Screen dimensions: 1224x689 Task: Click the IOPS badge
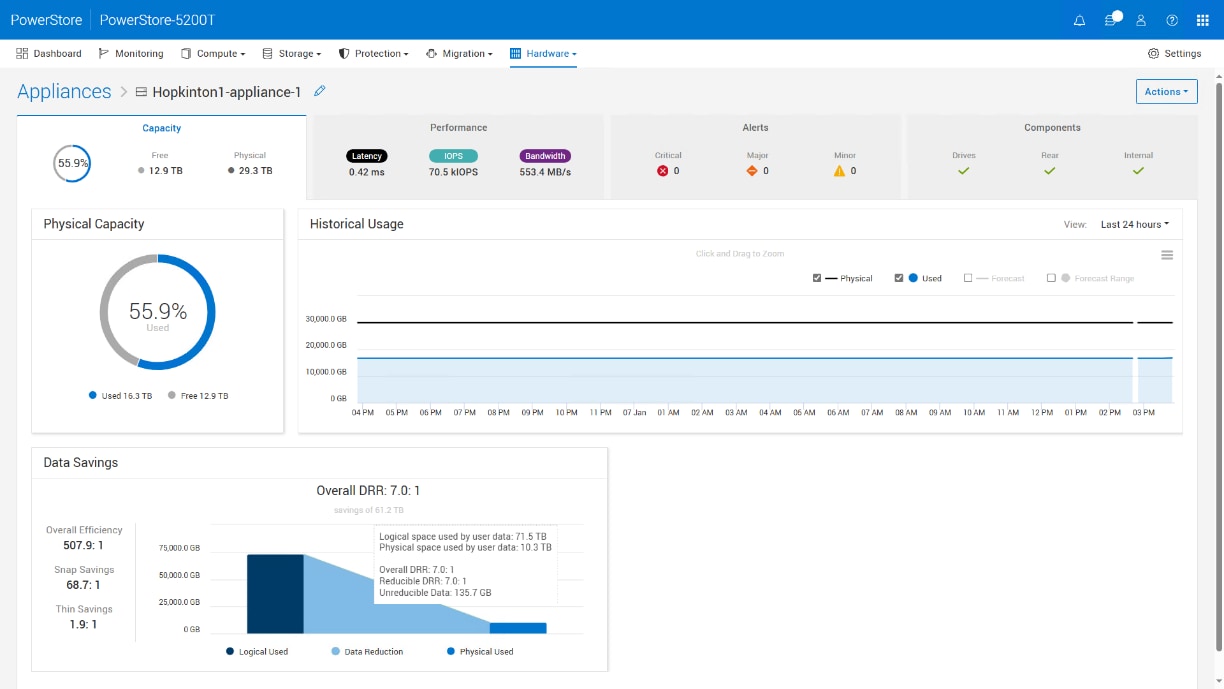pos(454,156)
